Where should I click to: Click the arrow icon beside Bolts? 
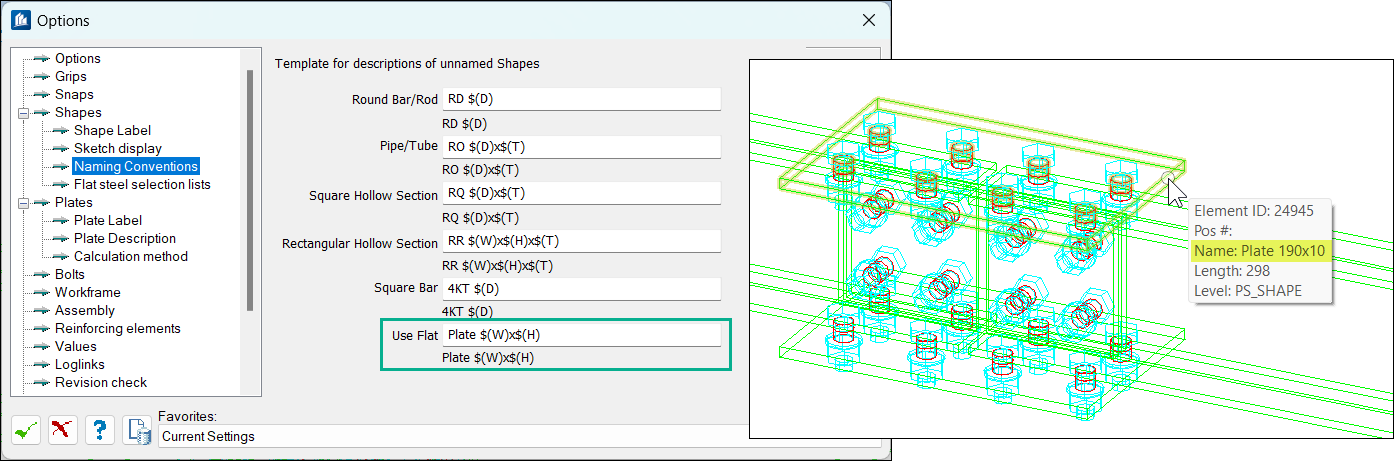pos(41,275)
